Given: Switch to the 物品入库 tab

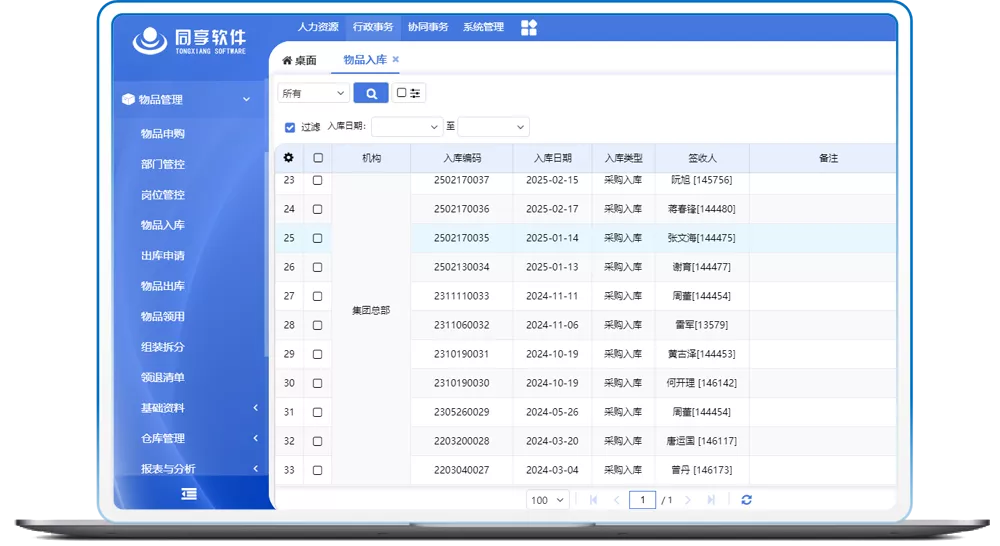Looking at the screenshot, I should (x=365, y=60).
